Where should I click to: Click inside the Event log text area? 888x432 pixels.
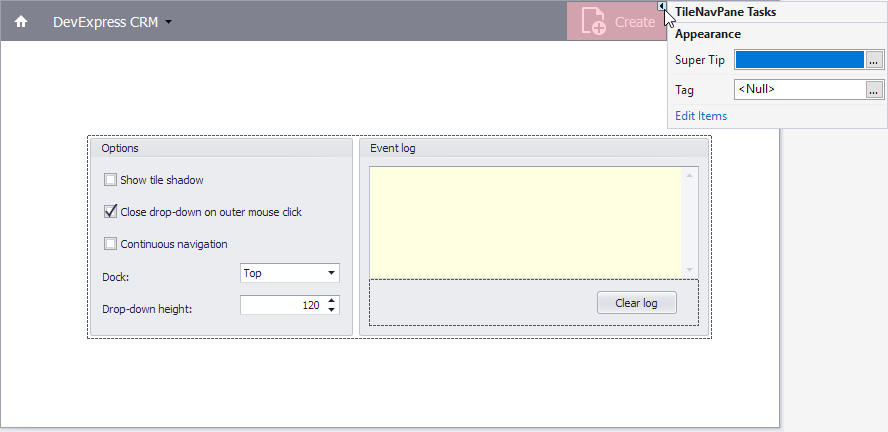click(x=525, y=222)
